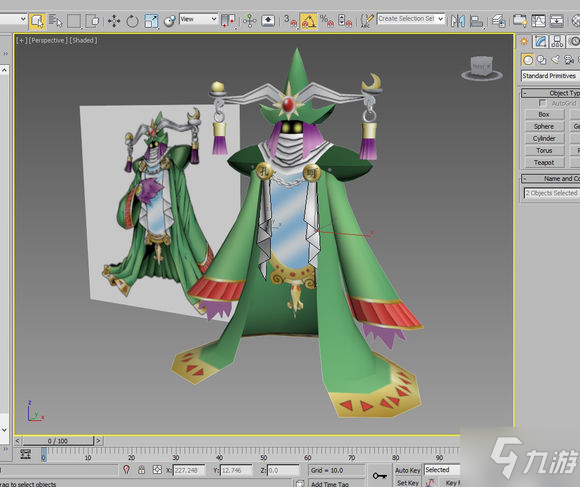Activate Select and Move tool
This screenshot has width=580, height=487.
pyautogui.click(x=114, y=21)
